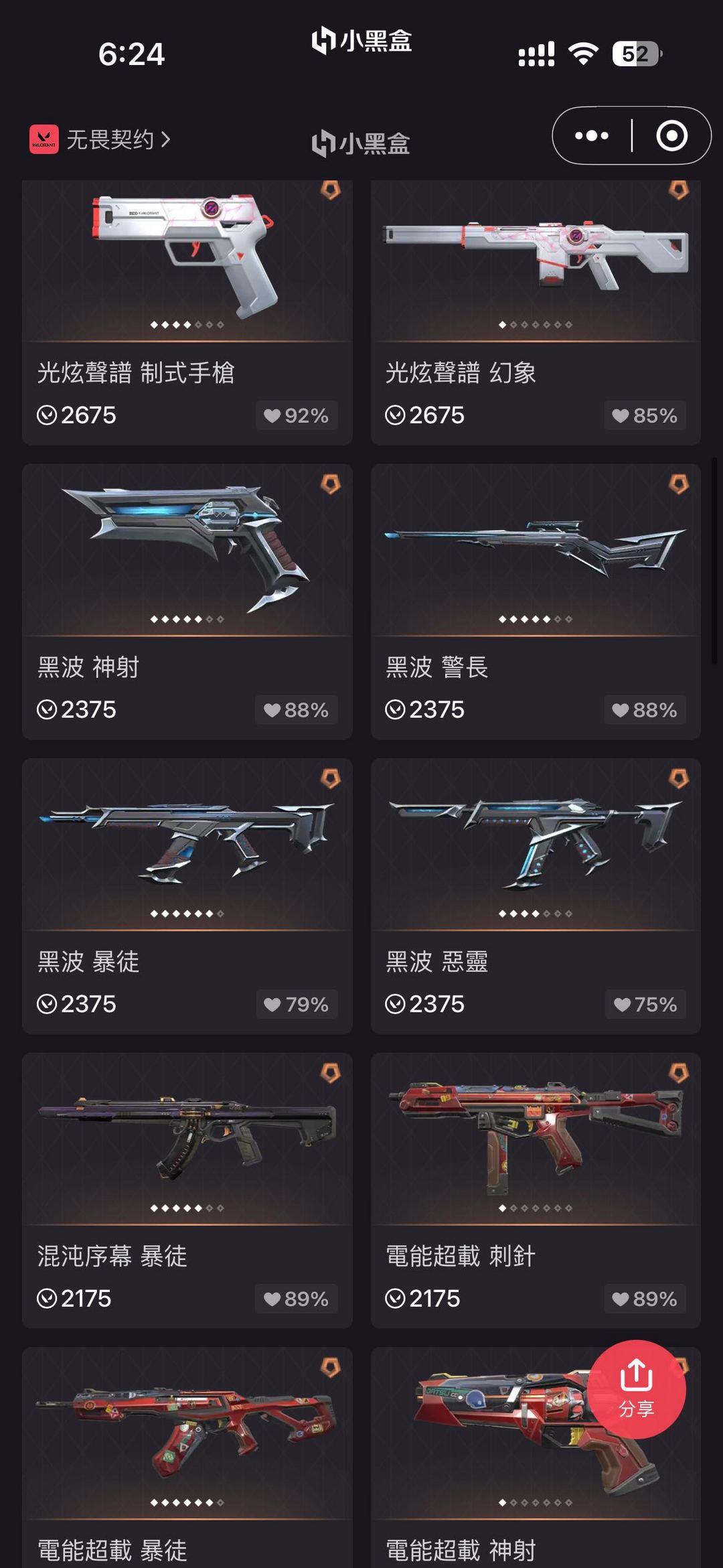Tap the Valorant game logo icon
The image size is (723, 1568).
coord(44,139)
